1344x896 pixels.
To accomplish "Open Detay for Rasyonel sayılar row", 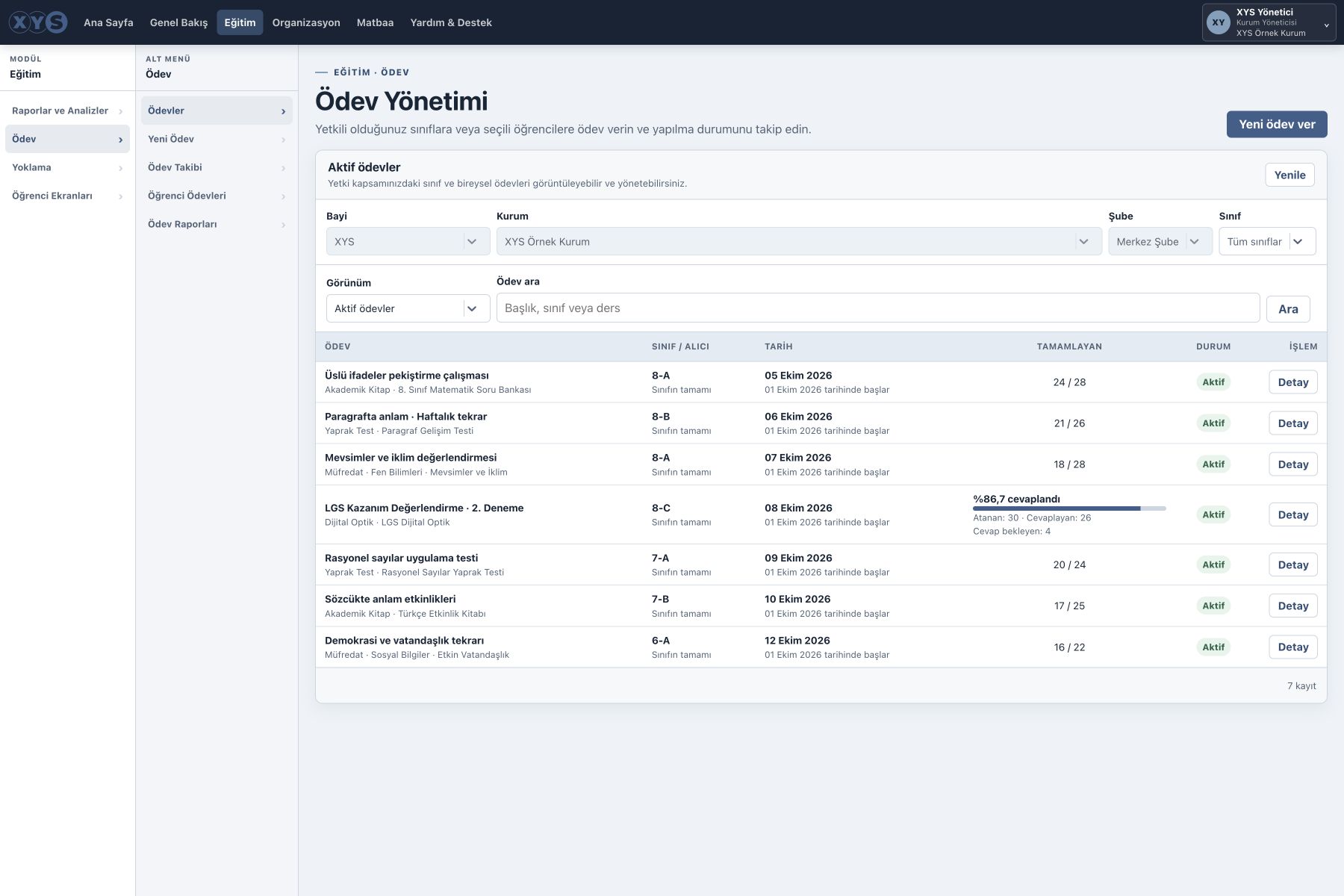I will (1293, 564).
